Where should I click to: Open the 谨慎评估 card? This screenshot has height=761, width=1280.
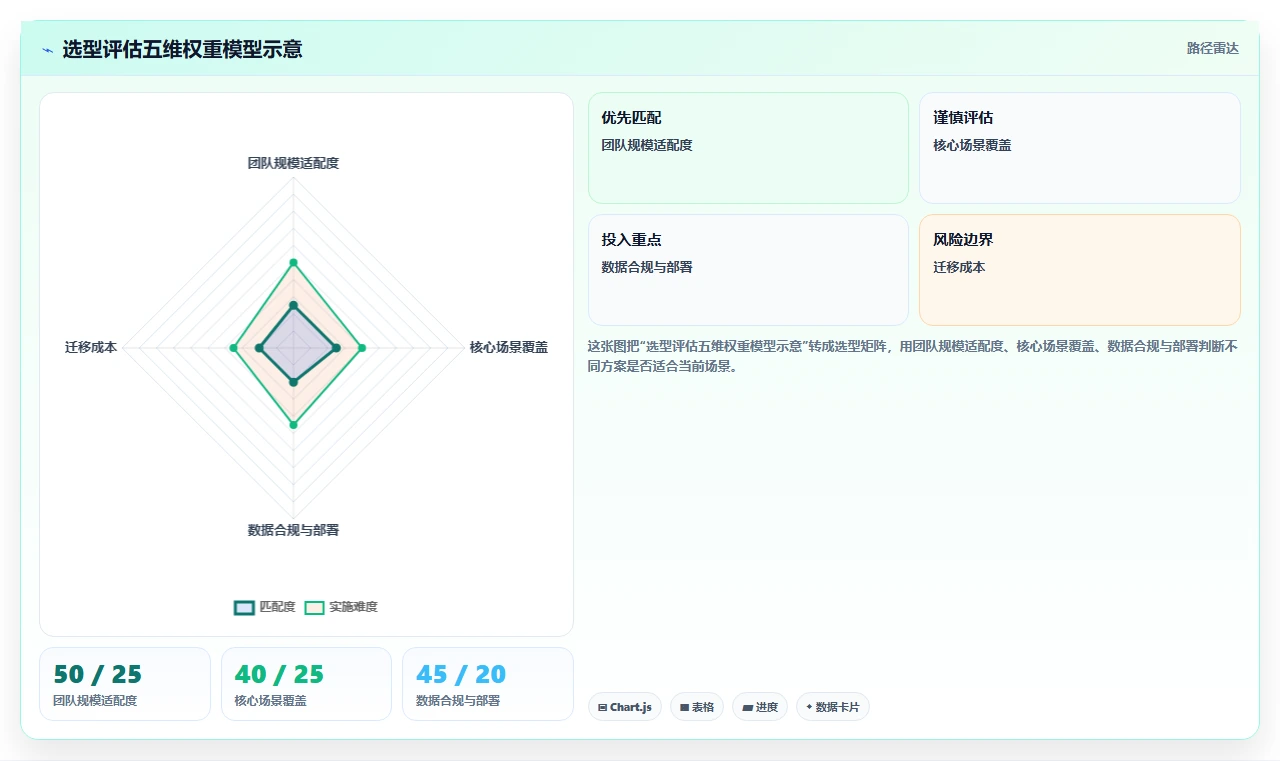pos(1080,148)
